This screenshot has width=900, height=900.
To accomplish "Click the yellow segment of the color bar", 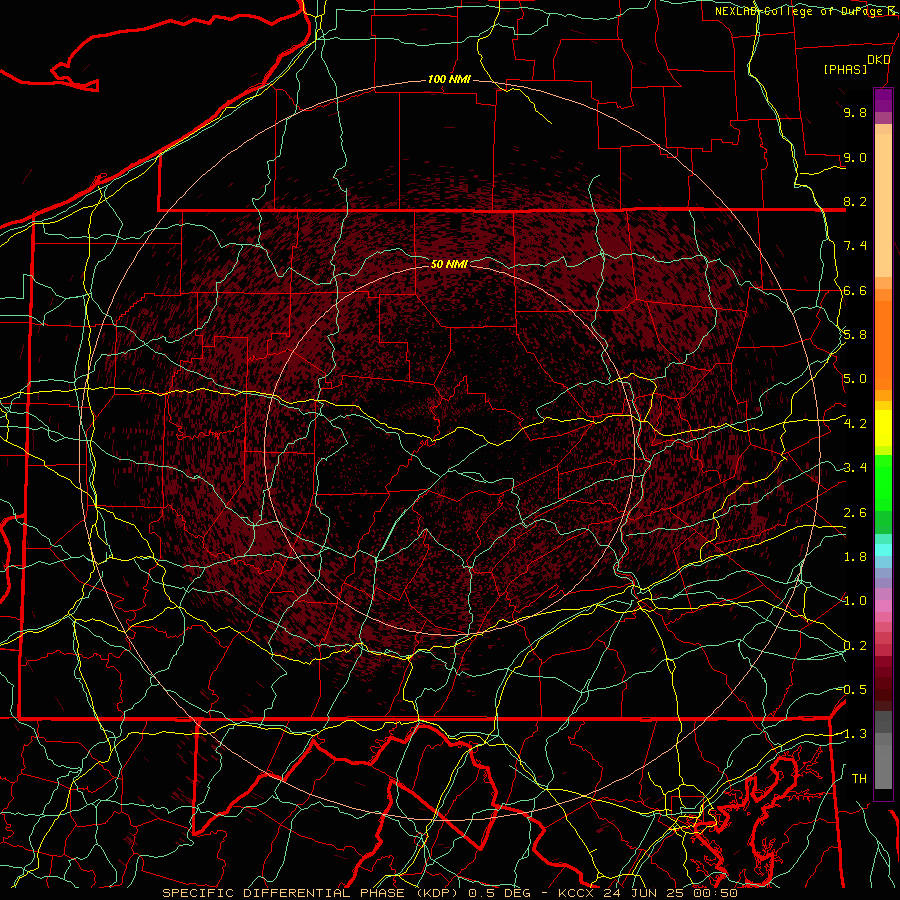I will pos(883,428).
